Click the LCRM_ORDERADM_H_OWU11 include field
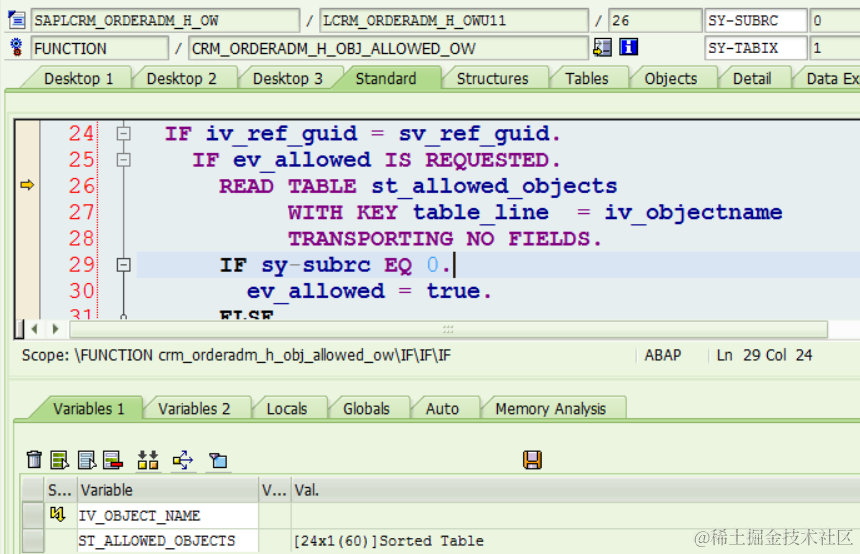The height and width of the screenshot is (554, 860). pos(454,20)
